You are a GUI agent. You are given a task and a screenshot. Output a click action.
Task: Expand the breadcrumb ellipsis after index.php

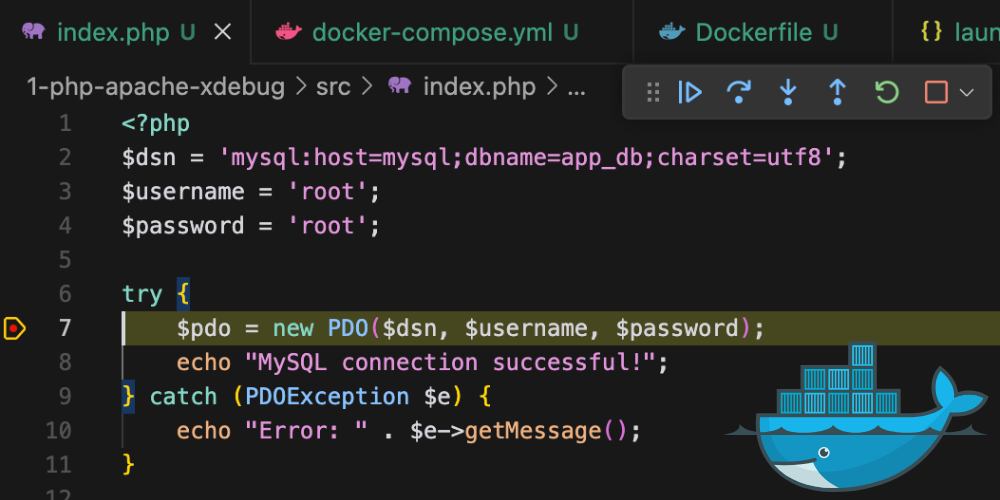[x=576, y=87]
